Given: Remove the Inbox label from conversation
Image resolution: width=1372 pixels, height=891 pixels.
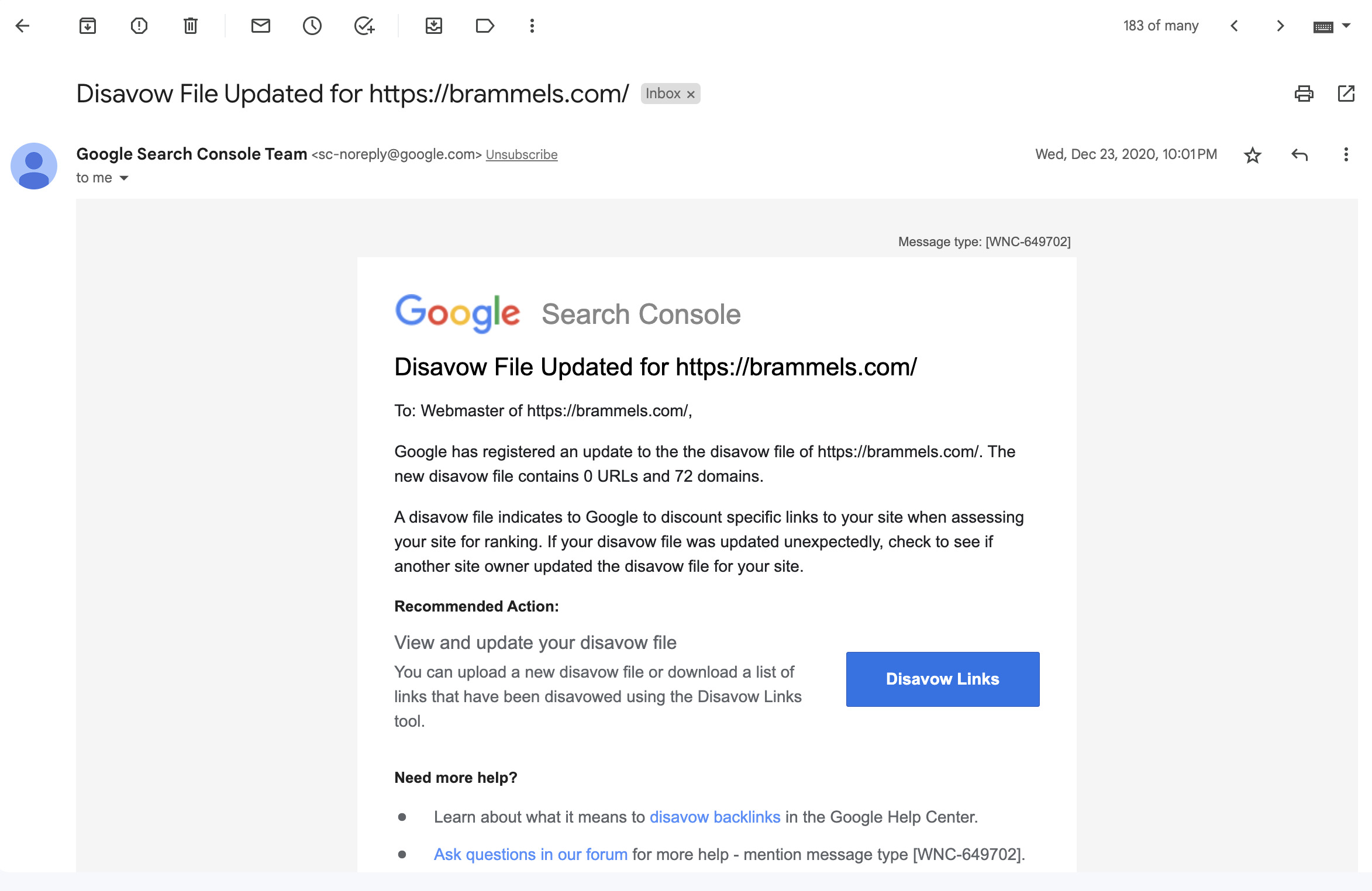Looking at the screenshot, I should pyautogui.click(x=691, y=94).
